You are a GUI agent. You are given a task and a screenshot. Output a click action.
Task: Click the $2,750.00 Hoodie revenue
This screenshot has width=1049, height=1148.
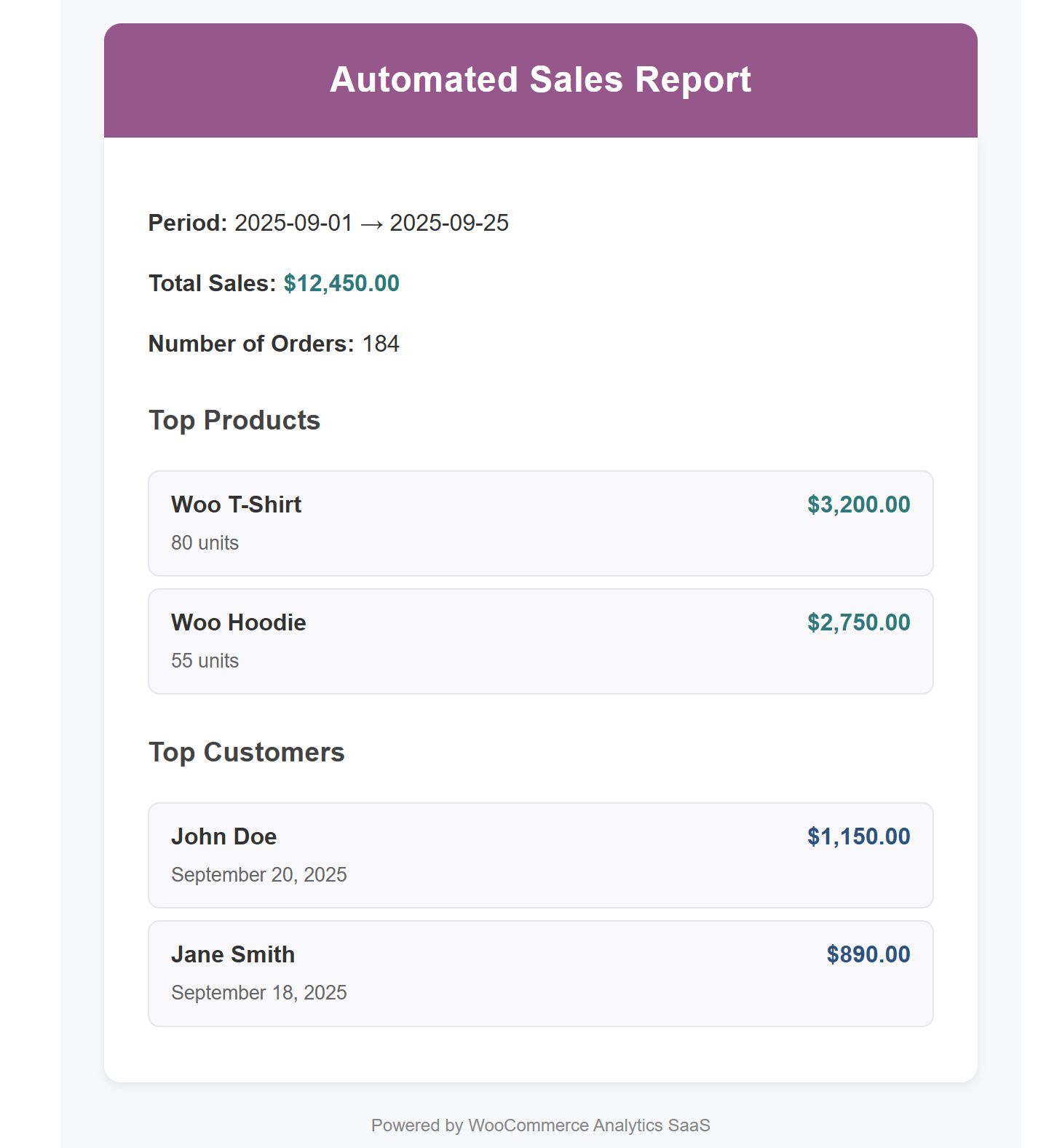tap(858, 622)
